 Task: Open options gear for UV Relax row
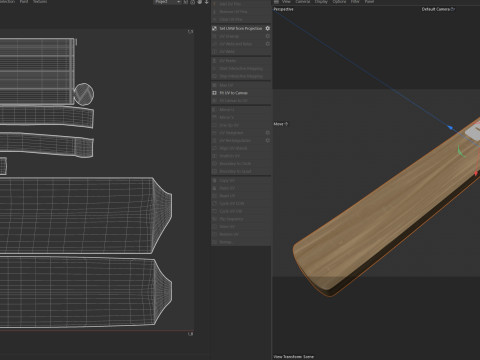tap(267, 44)
